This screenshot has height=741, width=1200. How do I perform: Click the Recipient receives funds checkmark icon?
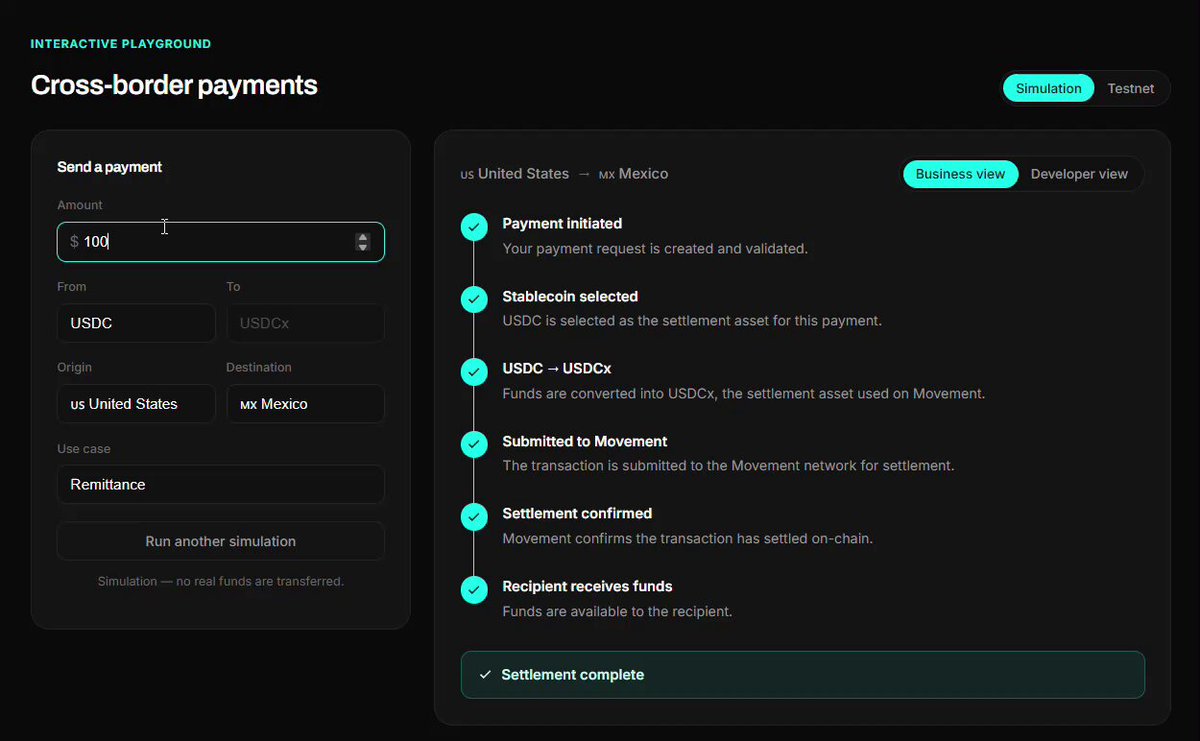click(x=474, y=590)
